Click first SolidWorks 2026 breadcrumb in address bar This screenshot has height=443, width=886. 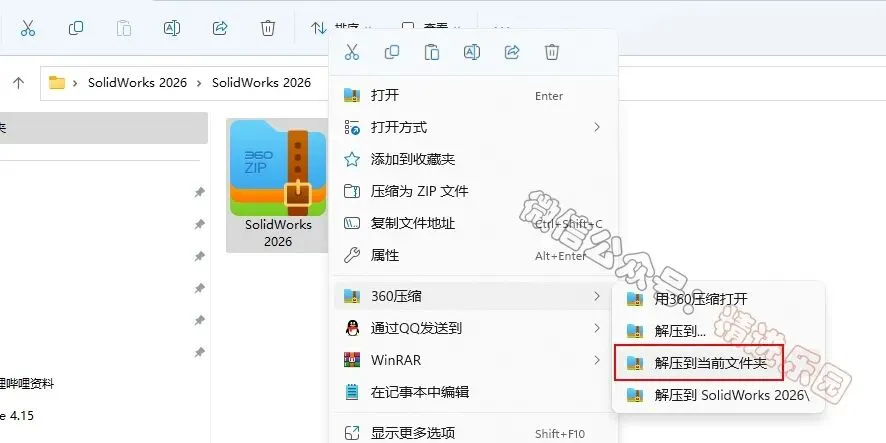137,82
